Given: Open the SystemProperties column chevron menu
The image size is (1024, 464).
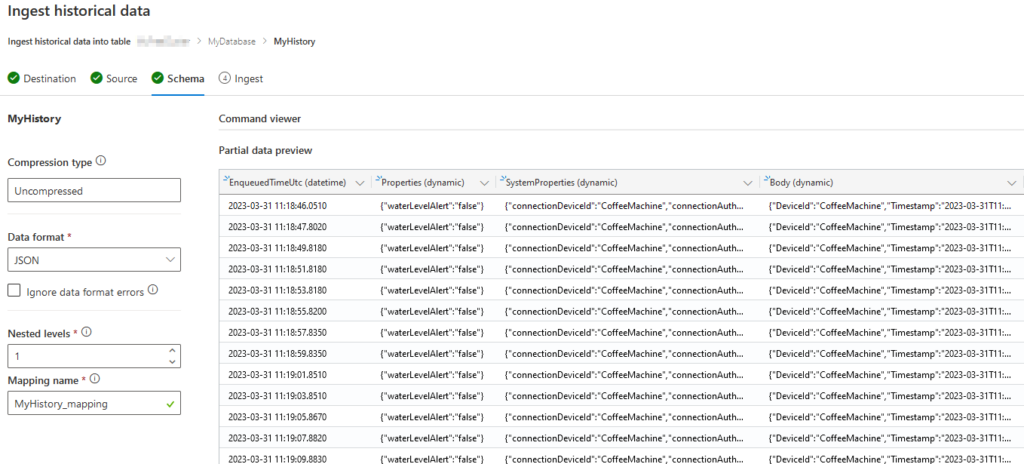Looking at the screenshot, I should (747, 183).
